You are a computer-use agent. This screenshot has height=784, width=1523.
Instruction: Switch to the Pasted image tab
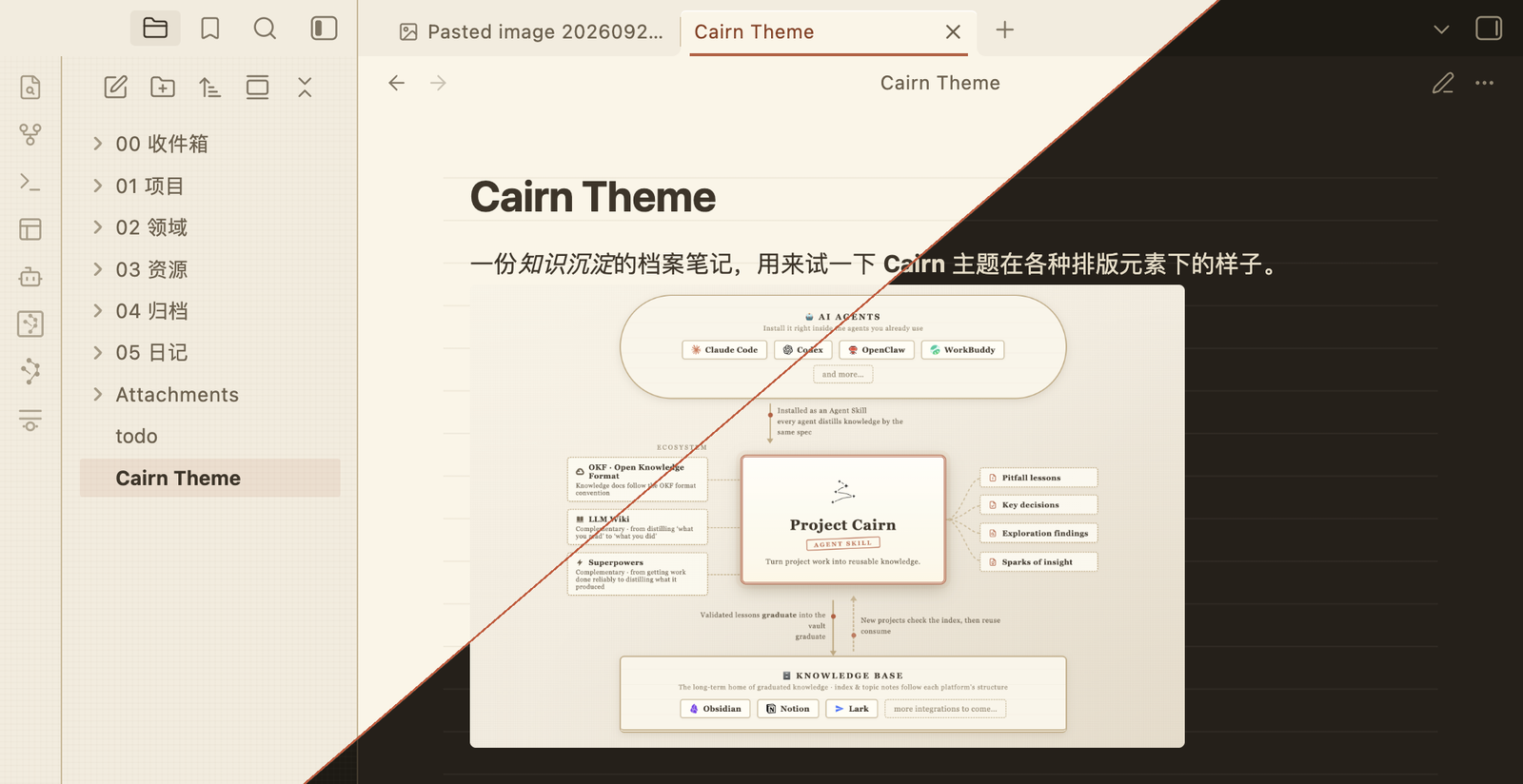pyautogui.click(x=531, y=31)
